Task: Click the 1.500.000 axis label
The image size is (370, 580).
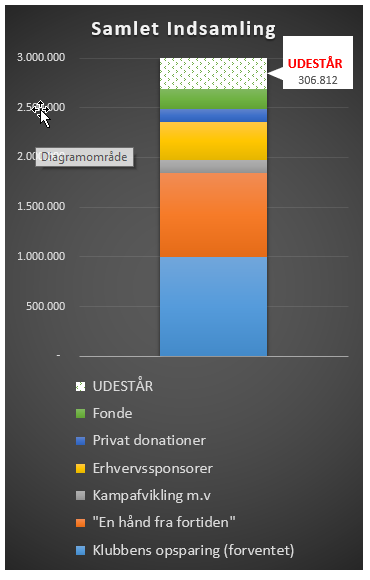Action: (x=41, y=206)
